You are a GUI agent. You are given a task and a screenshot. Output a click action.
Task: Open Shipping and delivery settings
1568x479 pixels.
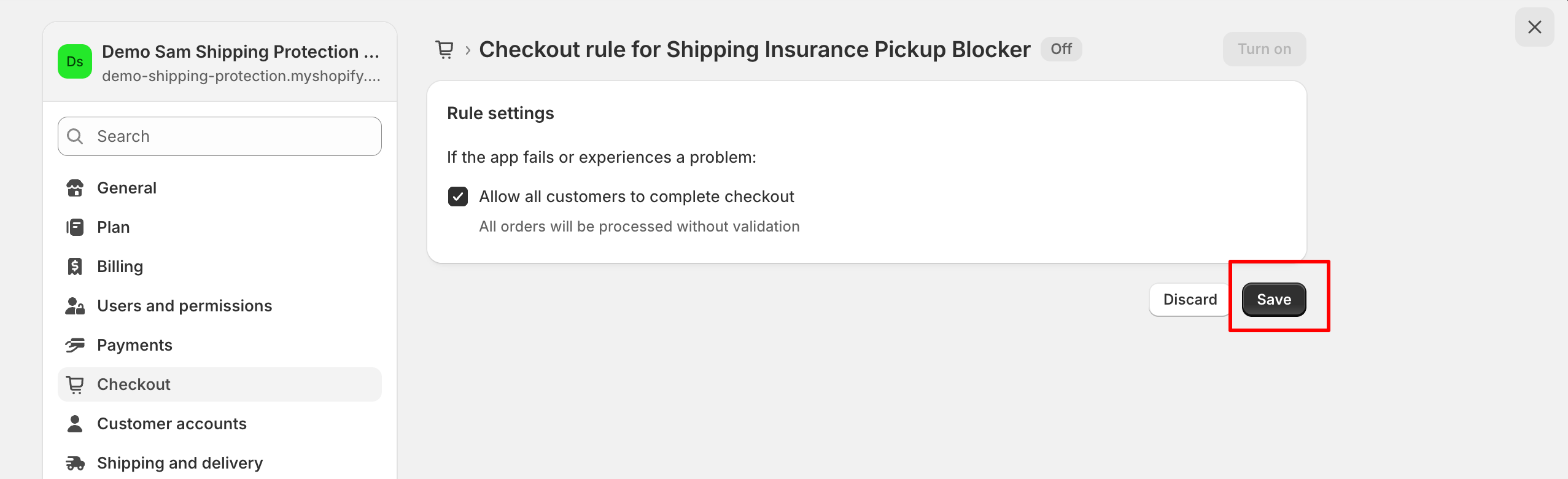pyautogui.click(x=180, y=463)
